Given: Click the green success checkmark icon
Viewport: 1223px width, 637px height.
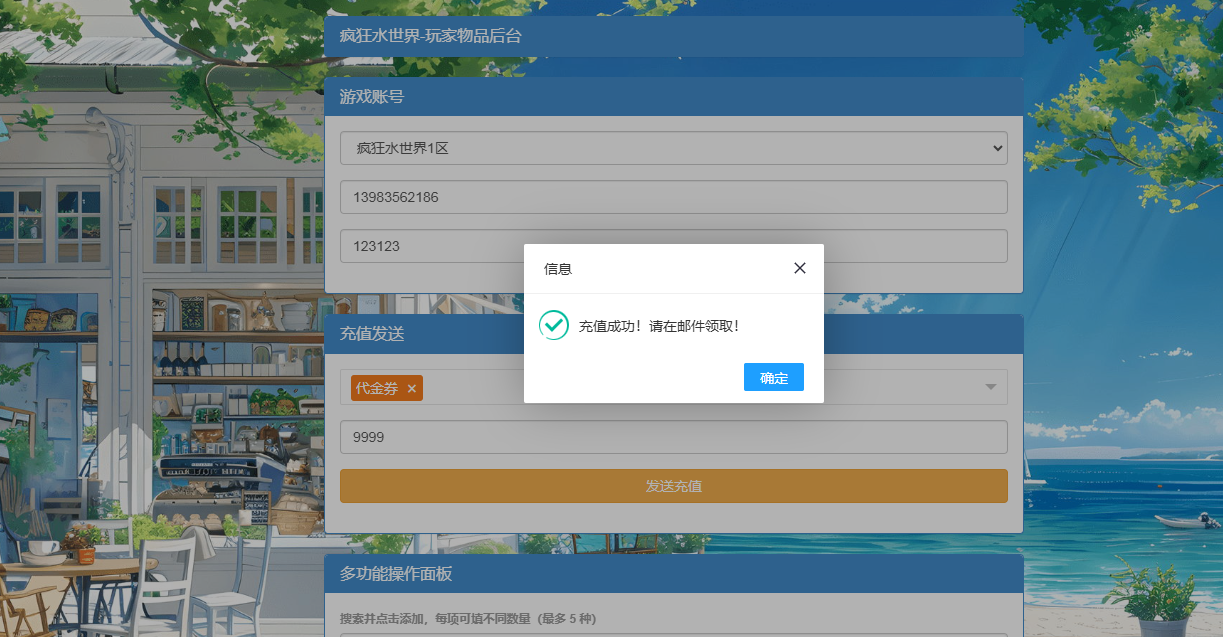Looking at the screenshot, I should (554, 325).
